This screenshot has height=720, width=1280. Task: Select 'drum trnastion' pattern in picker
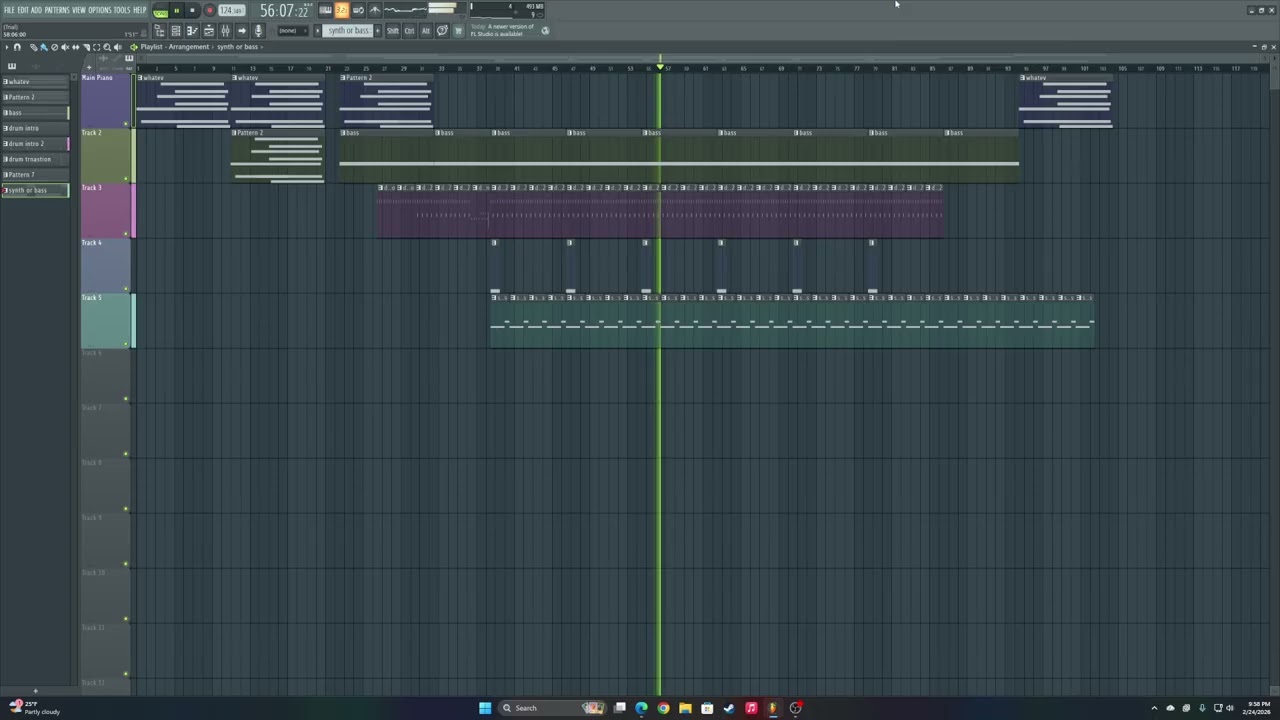tap(35, 159)
